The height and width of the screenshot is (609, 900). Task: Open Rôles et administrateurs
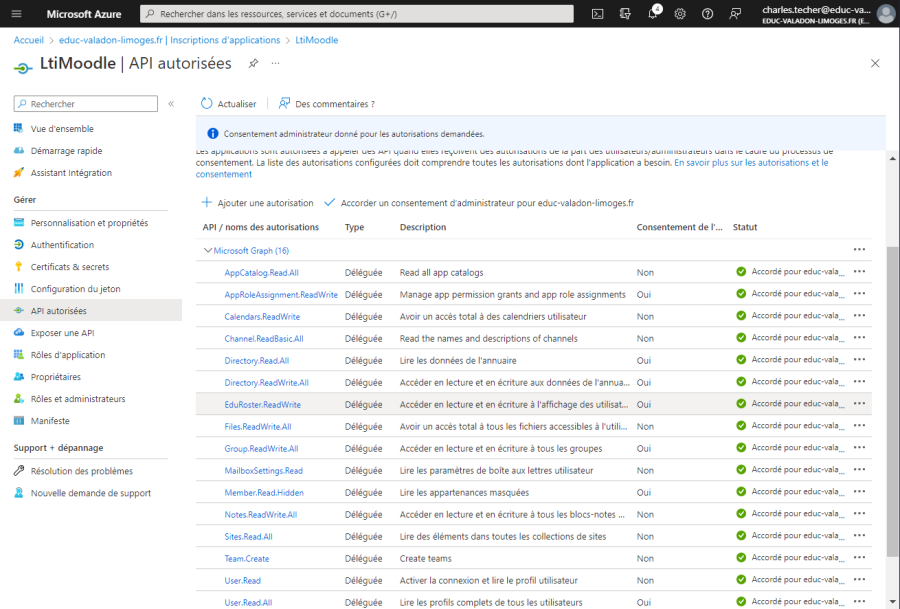click(x=77, y=399)
